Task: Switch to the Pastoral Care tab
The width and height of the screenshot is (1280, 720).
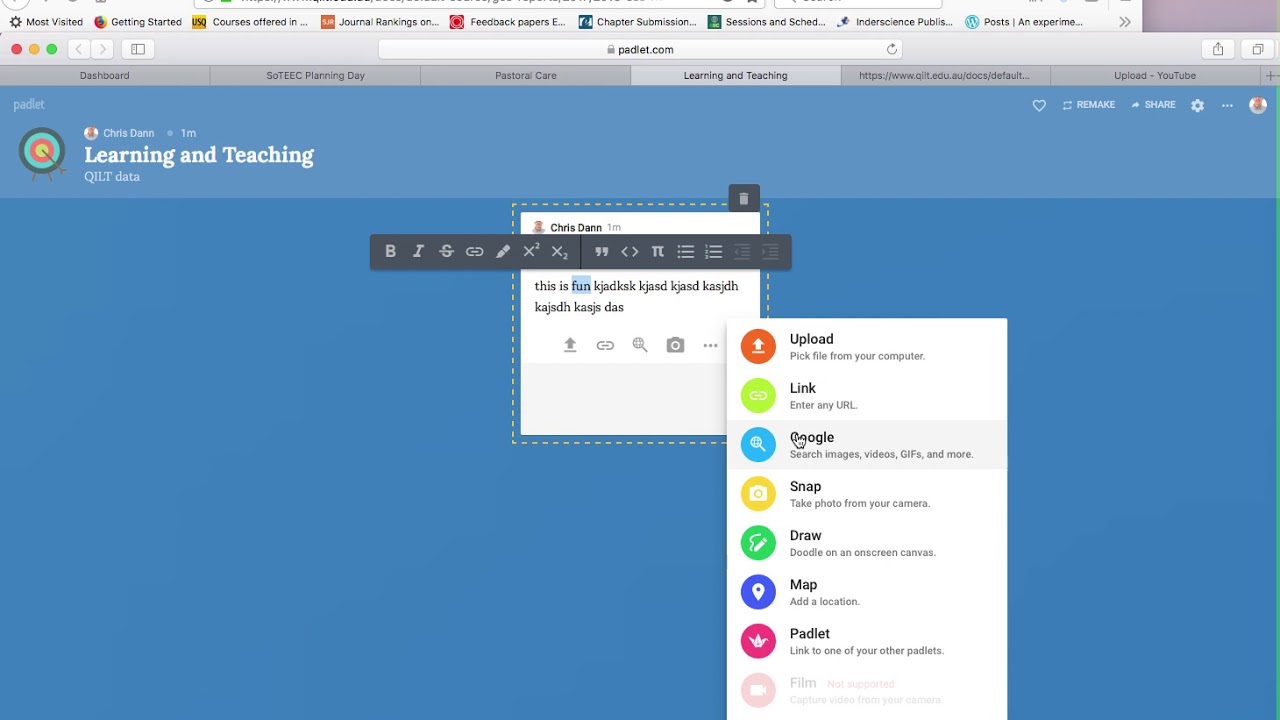Action: tap(526, 76)
